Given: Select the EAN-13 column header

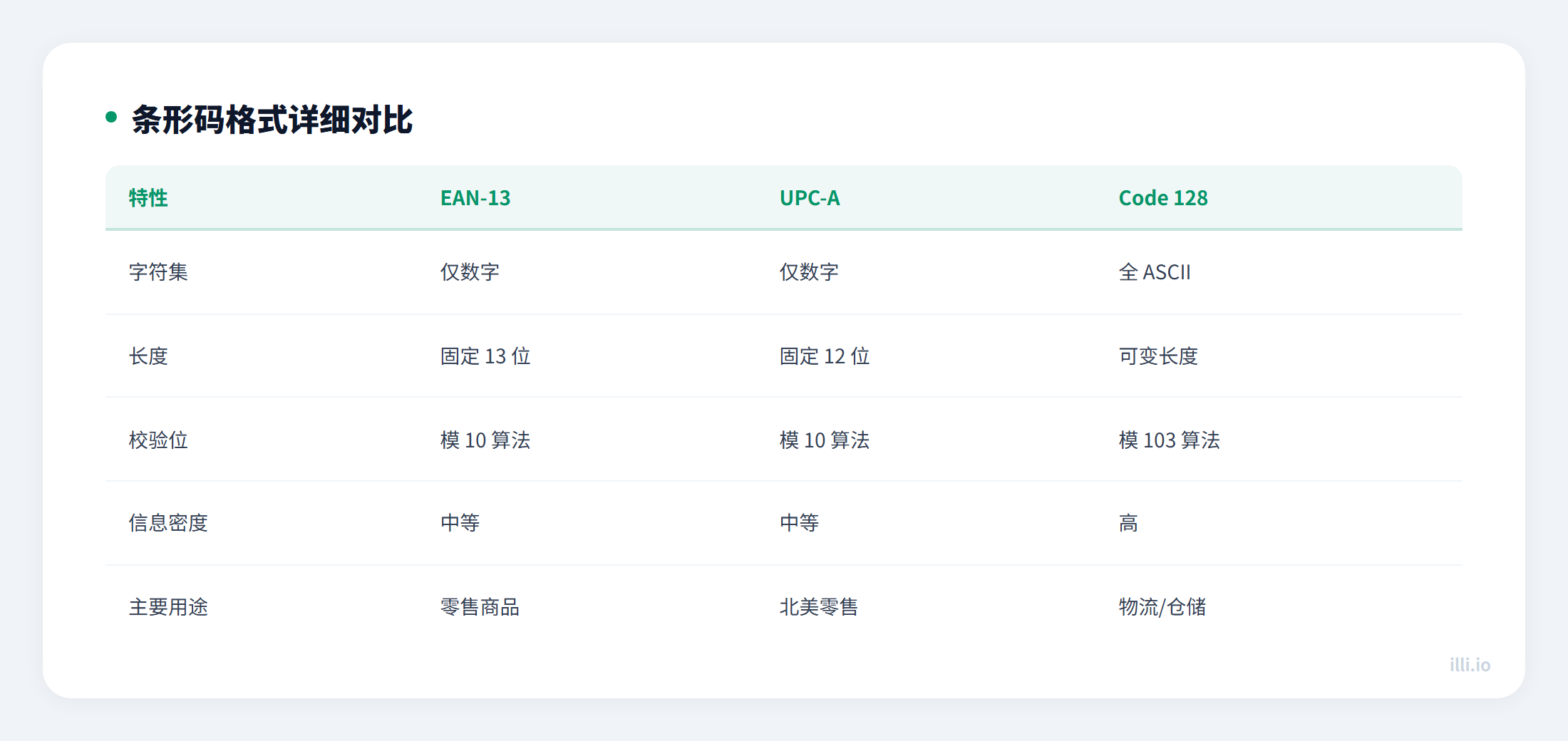Looking at the screenshot, I should tap(475, 198).
